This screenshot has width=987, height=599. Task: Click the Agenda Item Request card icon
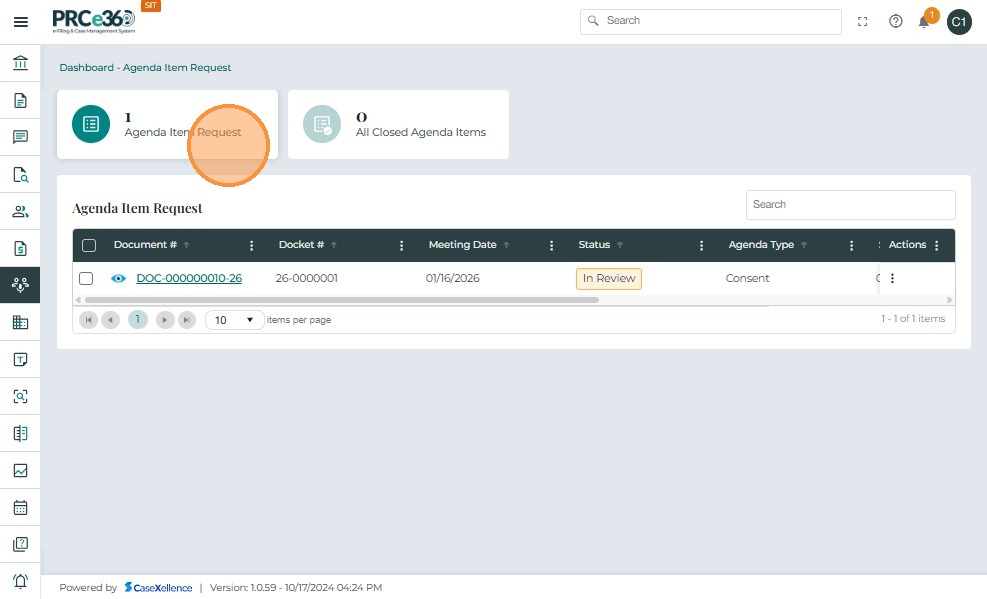click(91, 124)
